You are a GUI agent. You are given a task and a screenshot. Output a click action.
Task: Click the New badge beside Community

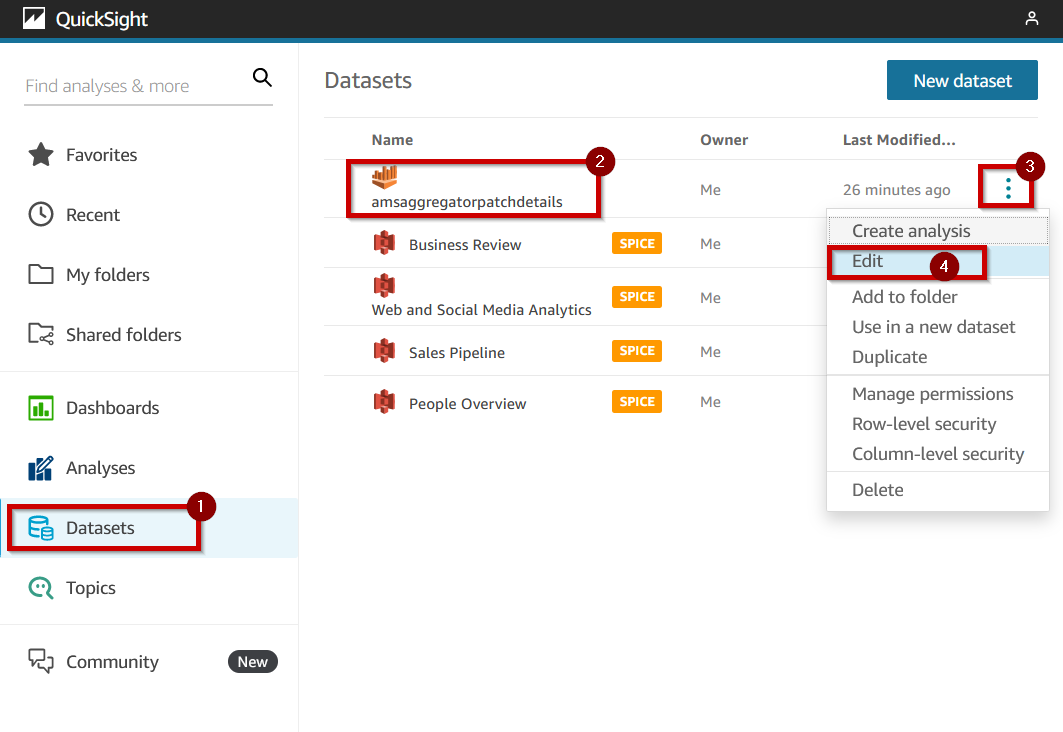[x=253, y=662]
